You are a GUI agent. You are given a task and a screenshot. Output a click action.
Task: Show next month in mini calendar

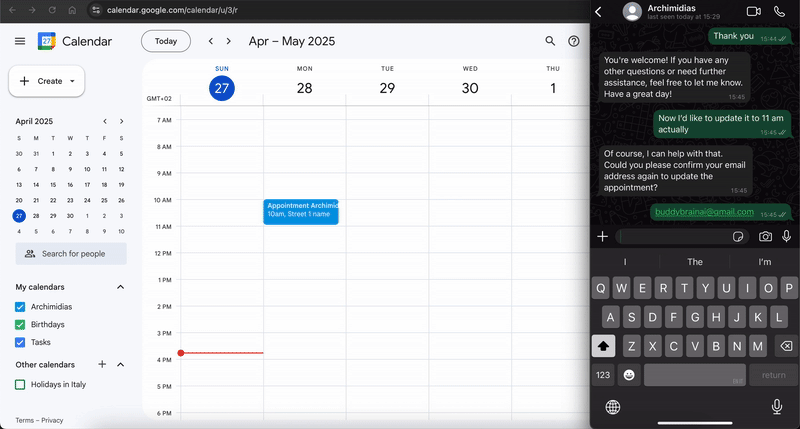click(121, 121)
